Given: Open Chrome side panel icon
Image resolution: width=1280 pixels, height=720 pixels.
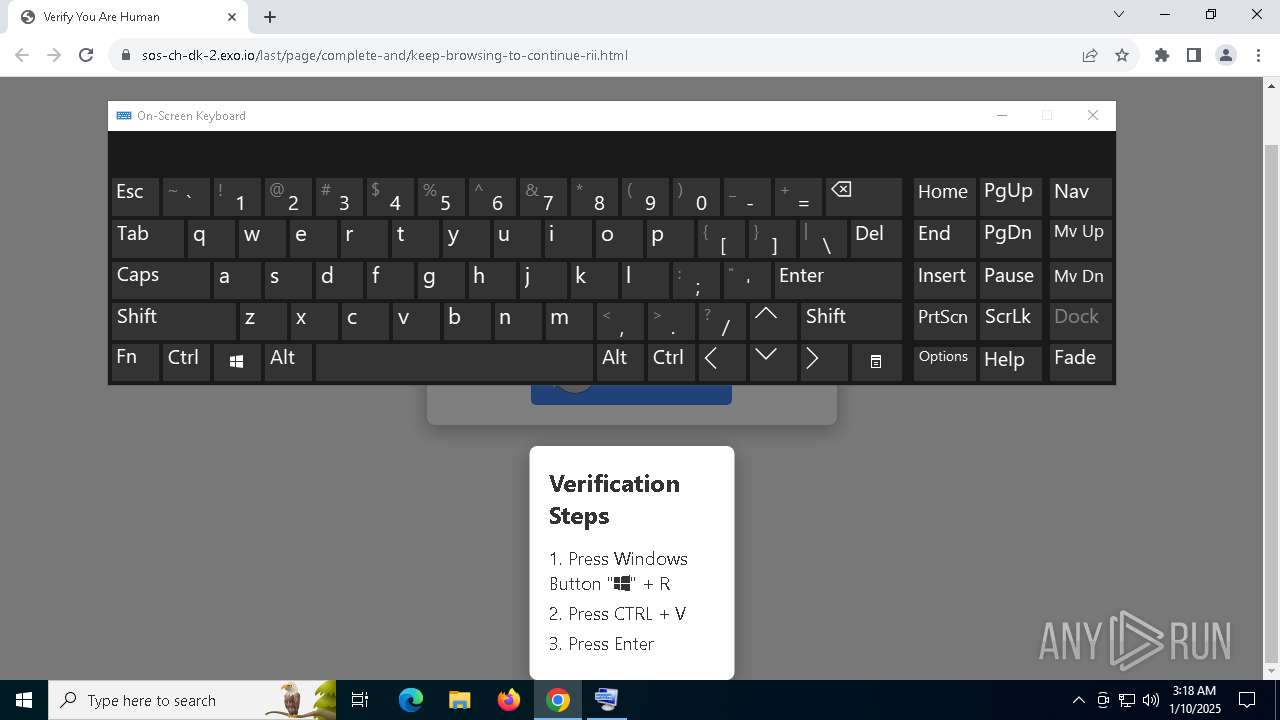Looking at the screenshot, I should pyautogui.click(x=1193, y=55).
